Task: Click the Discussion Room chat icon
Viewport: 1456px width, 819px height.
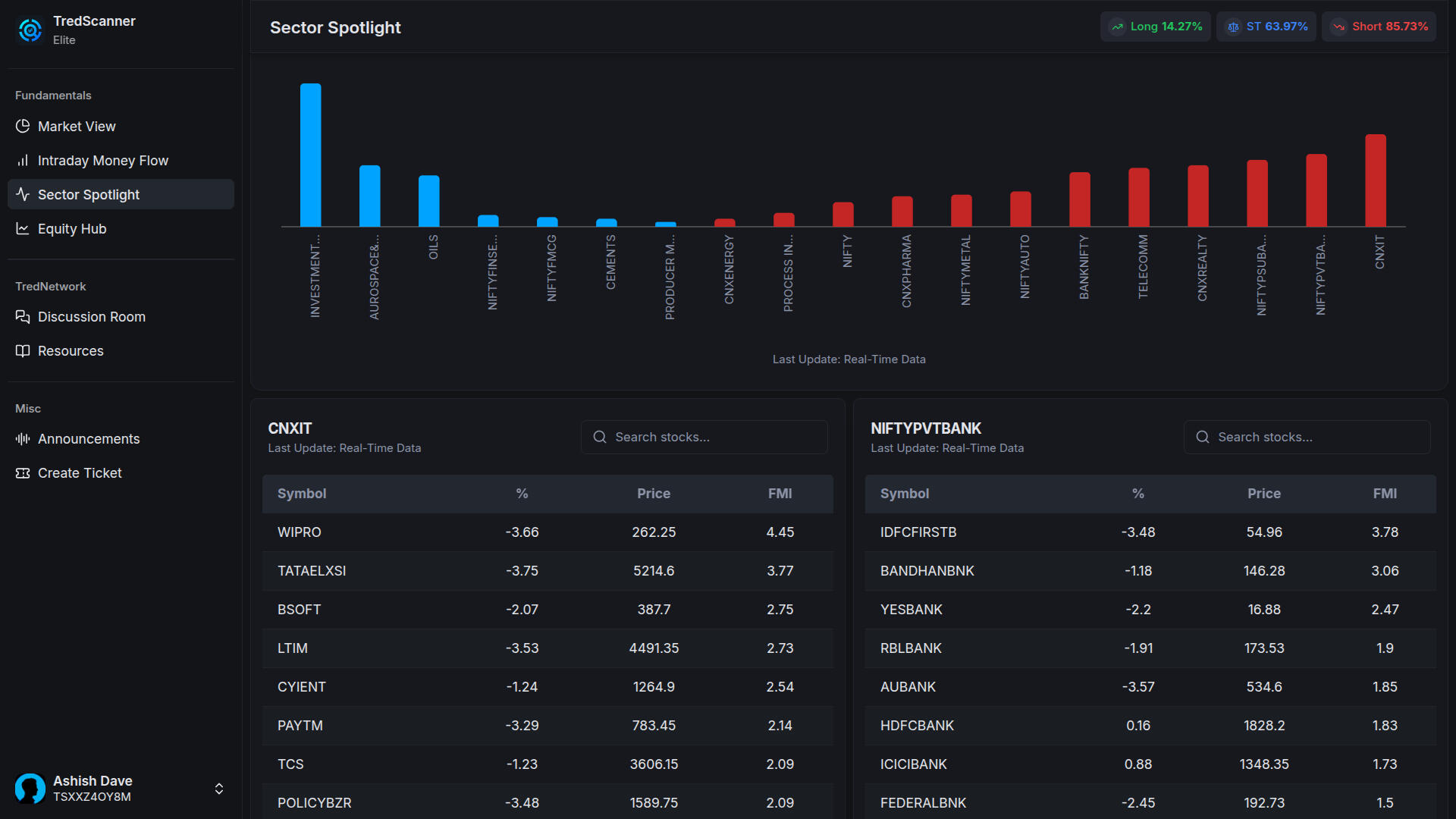Action: point(23,316)
